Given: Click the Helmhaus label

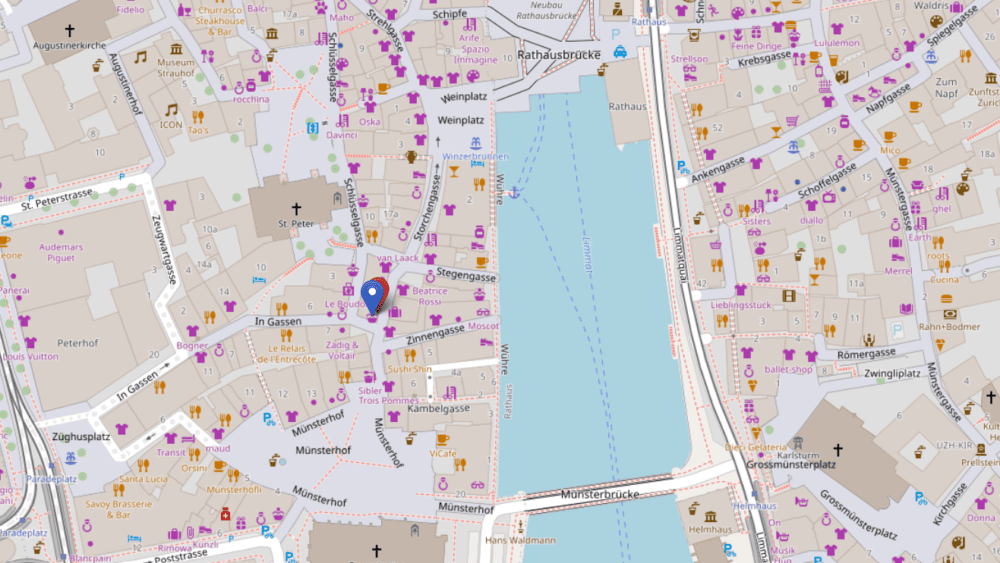Looking at the screenshot, I should pyautogui.click(x=710, y=528).
